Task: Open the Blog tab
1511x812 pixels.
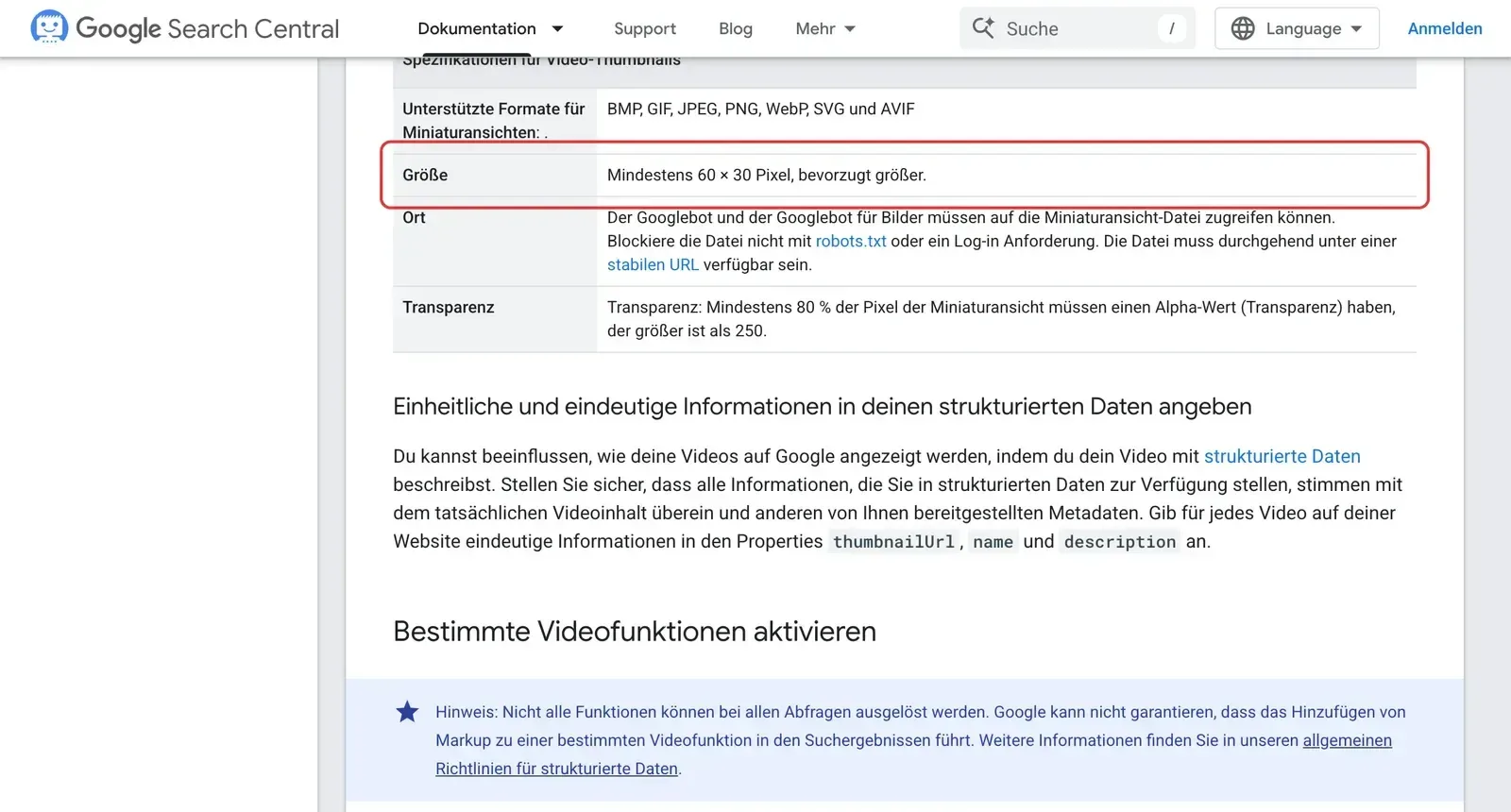Action: pyautogui.click(x=736, y=28)
